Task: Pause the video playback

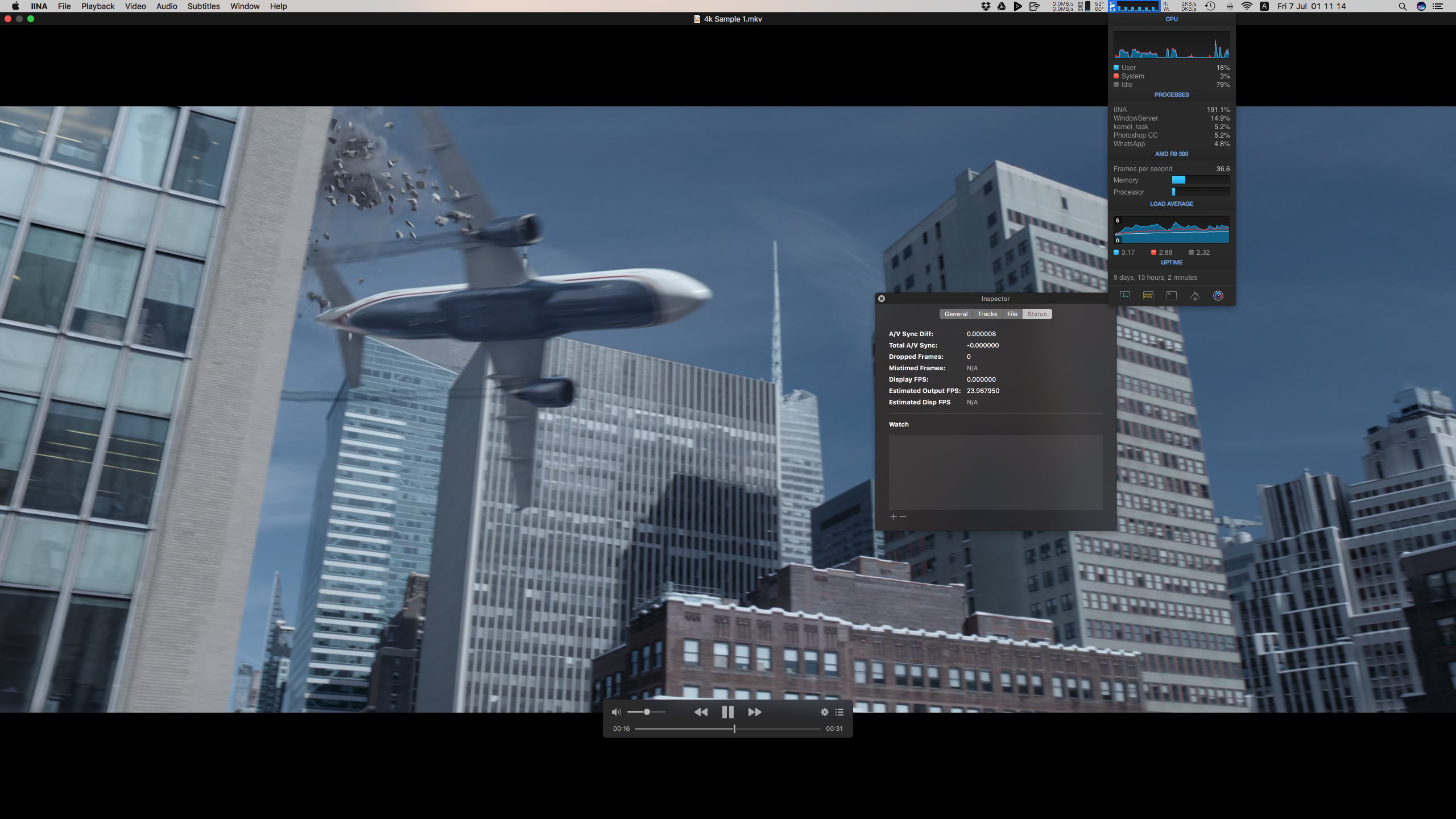Action: 727,712
